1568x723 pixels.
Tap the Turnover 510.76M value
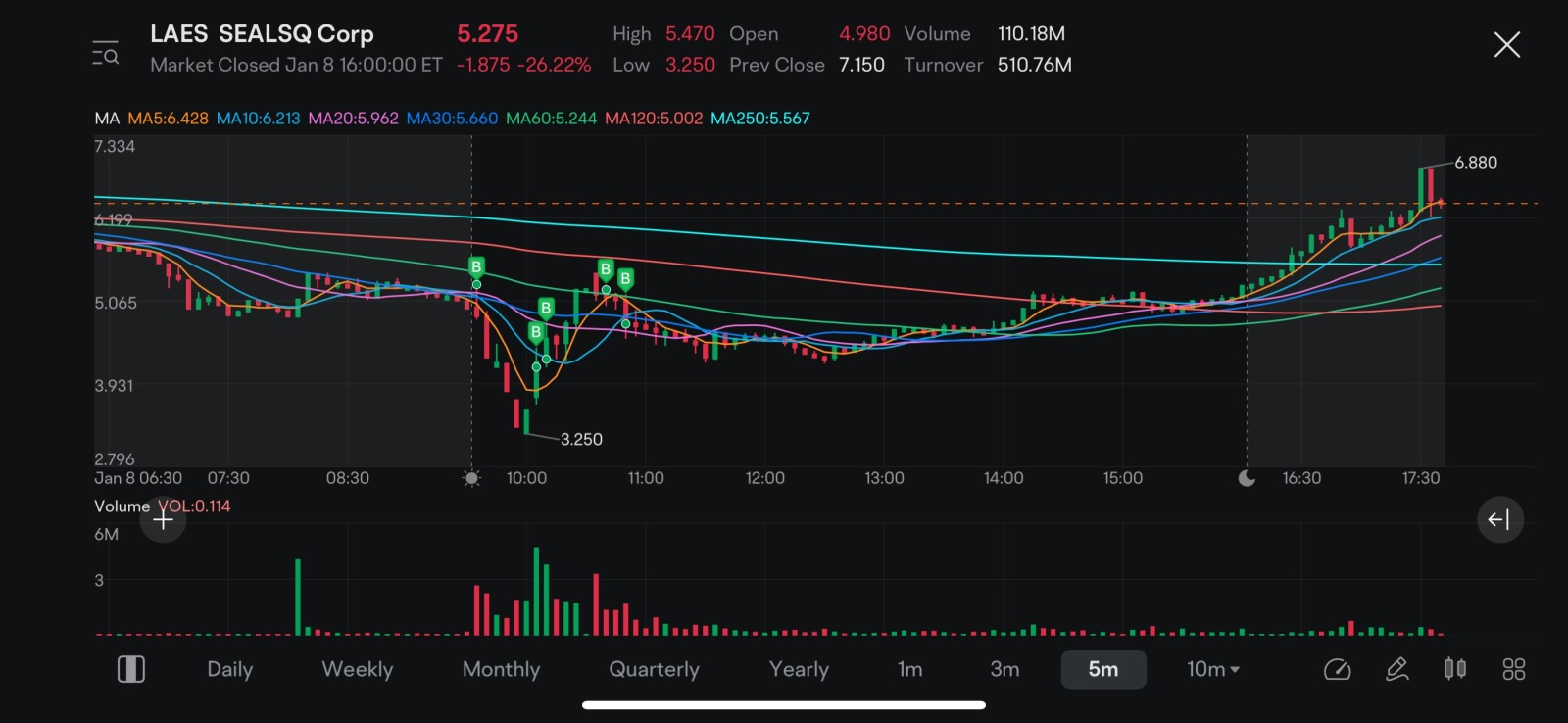[x=1035, y=65]
